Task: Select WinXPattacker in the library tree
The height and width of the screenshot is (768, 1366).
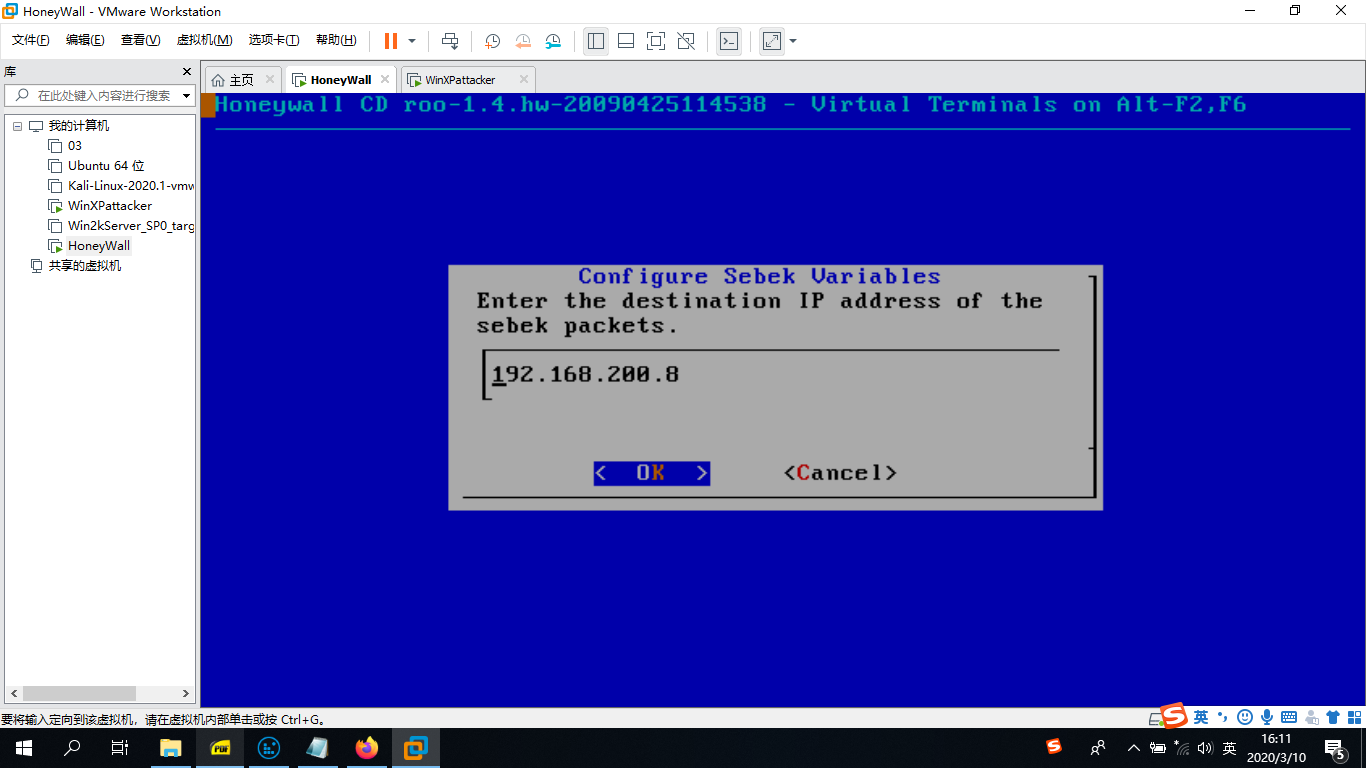Action: click(110, 206)
